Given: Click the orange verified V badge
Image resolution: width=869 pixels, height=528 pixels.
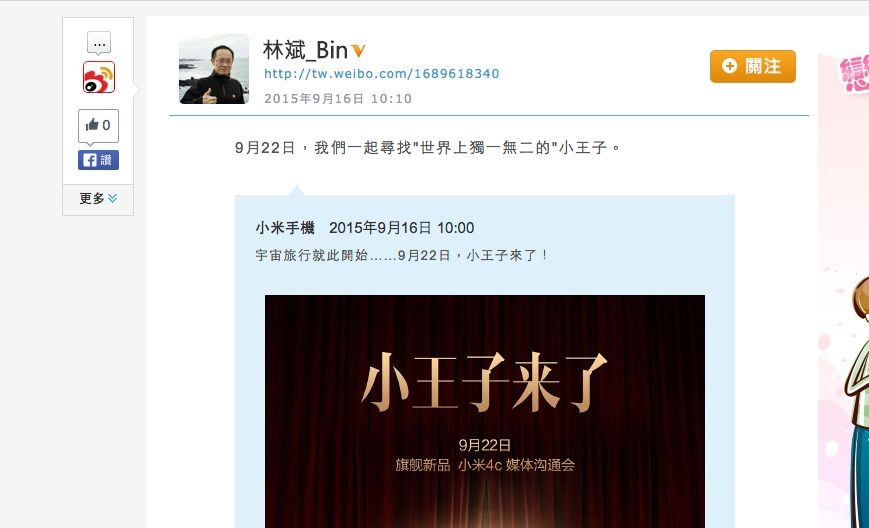Looking at the screenshot, I should [x=359, y=51].
